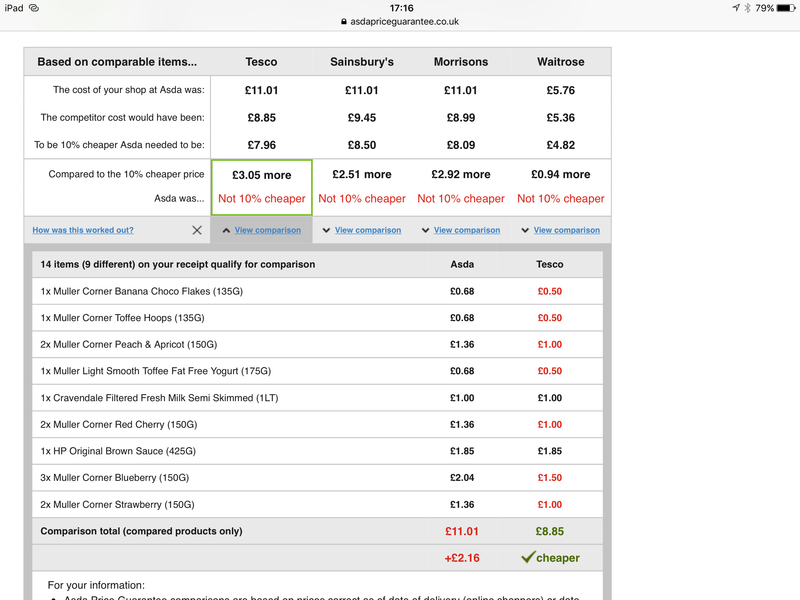This screenshot has width=800, height=600.
Task: Select 'Muller Light Smooth Toffee Fat Free Yogurt' row
Action: click(317, 371)
